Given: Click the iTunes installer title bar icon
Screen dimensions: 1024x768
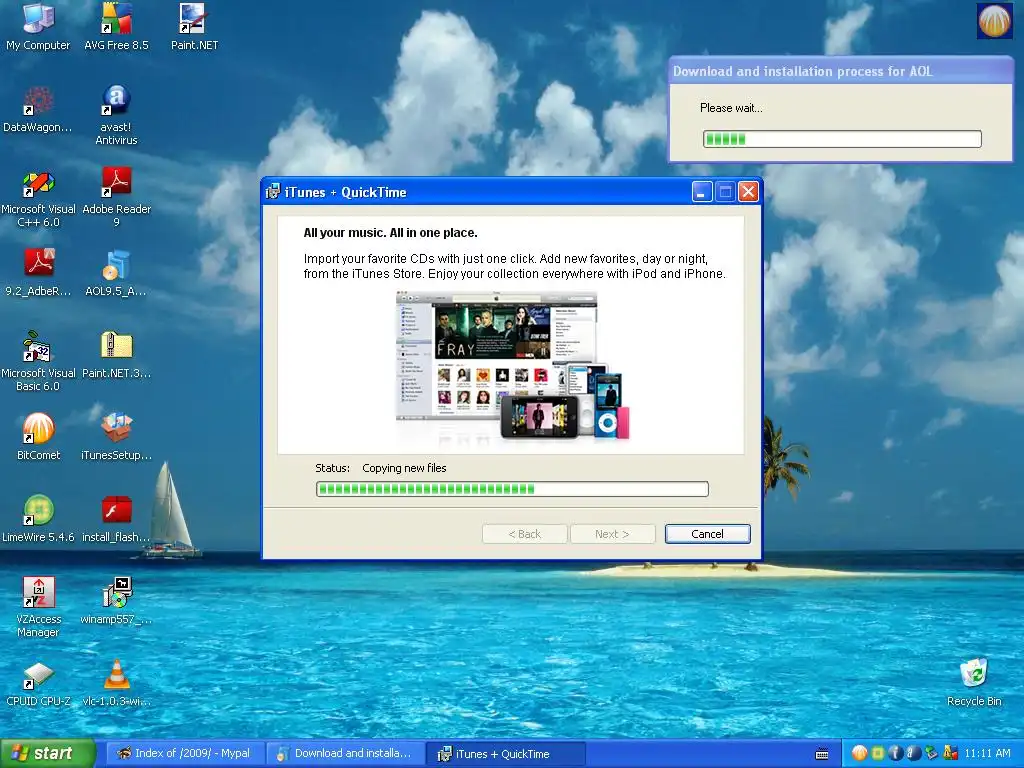Looking at the screenshot, I should point(273,192).
